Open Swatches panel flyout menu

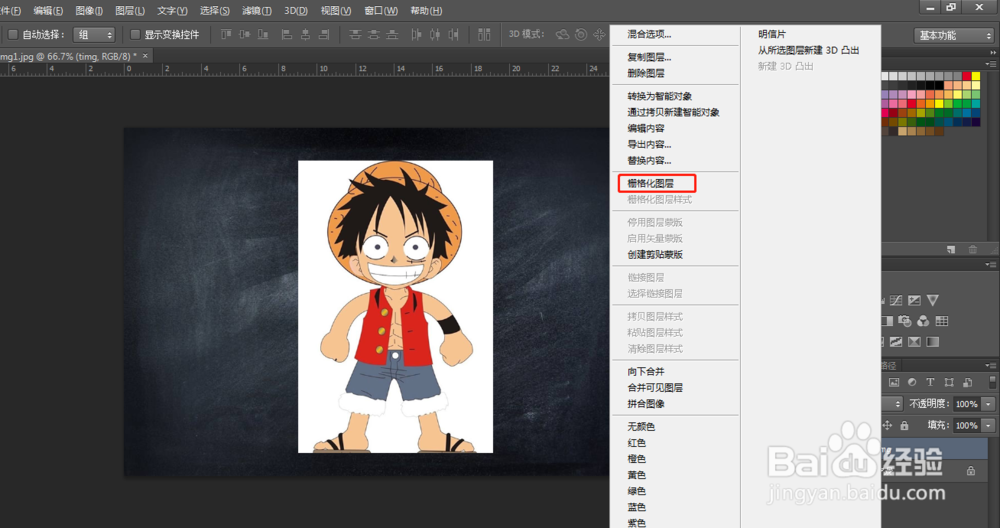pyautogui.click(x=991, y=64)
